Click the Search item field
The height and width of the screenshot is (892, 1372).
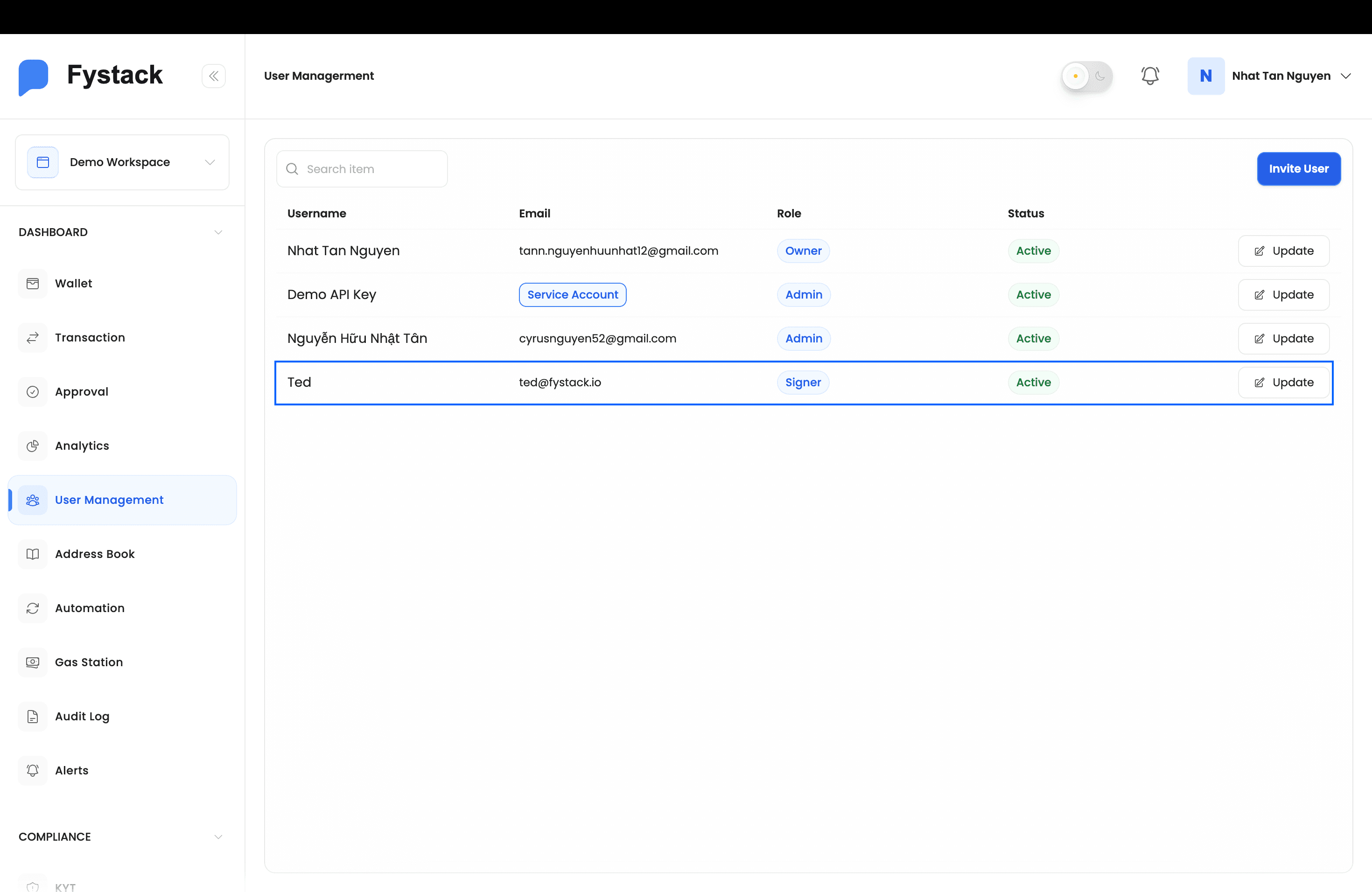click(362, 168)
